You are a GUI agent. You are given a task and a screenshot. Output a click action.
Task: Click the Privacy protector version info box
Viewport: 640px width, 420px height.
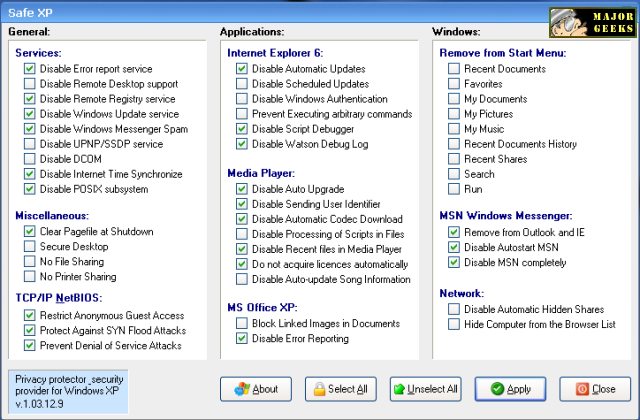pyautogui.click(x=68, y=391)
